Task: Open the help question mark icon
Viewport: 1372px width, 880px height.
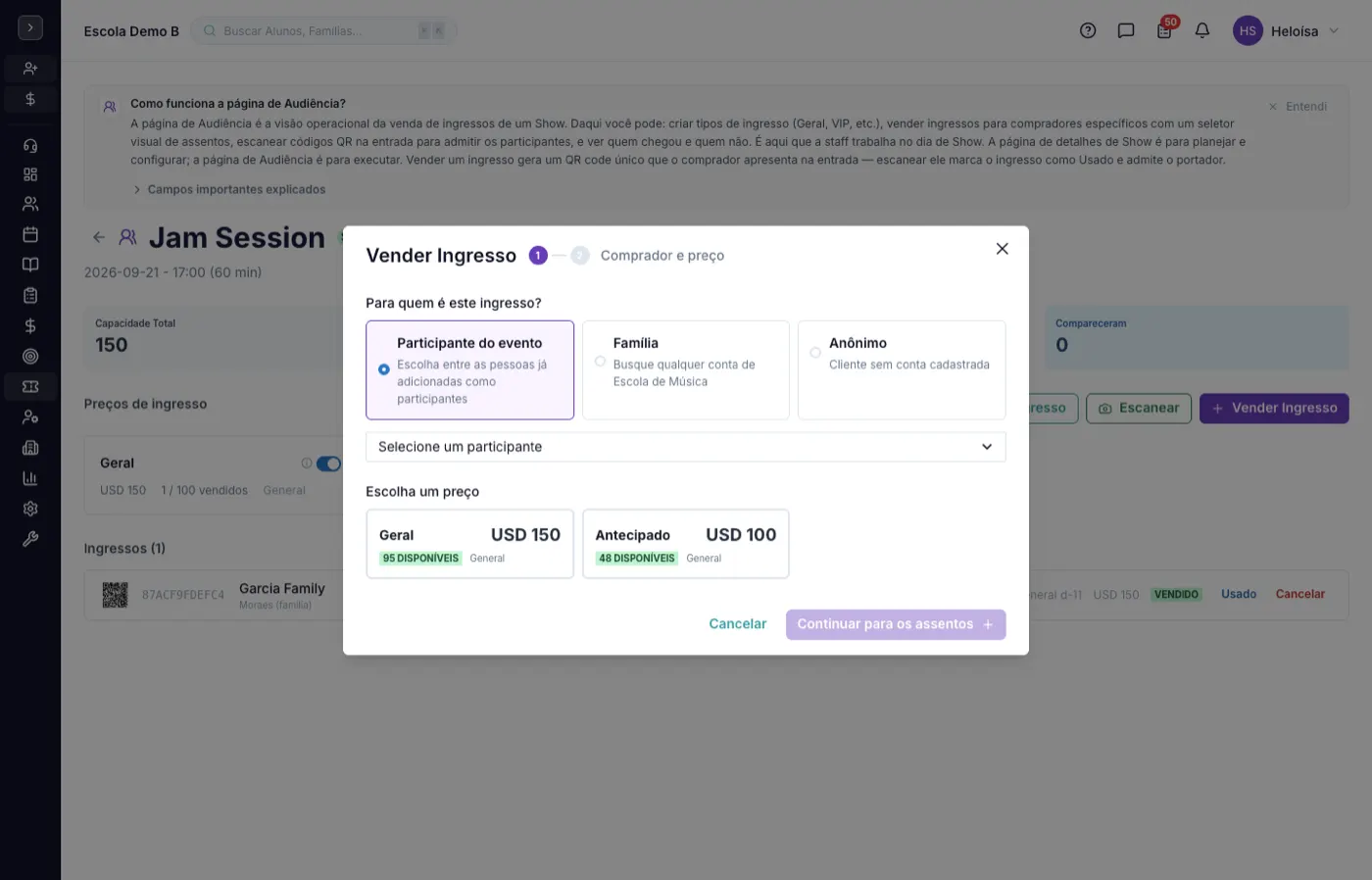Action: pyautogui.click(x=1088, y=30)
